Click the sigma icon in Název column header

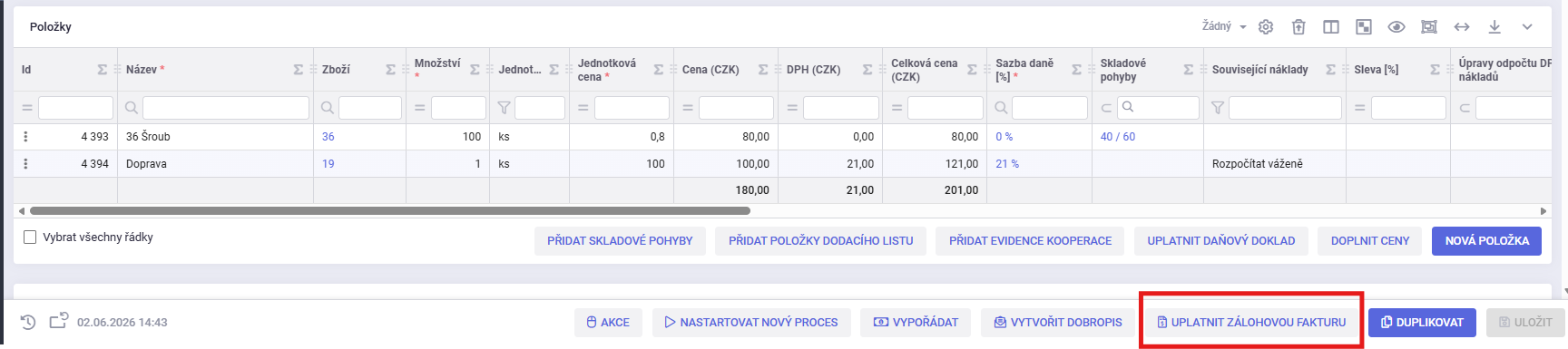tap(298, 70)
